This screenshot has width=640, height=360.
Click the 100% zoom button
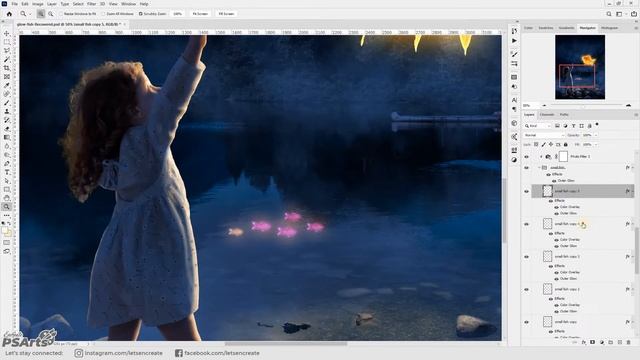point(178,13)
